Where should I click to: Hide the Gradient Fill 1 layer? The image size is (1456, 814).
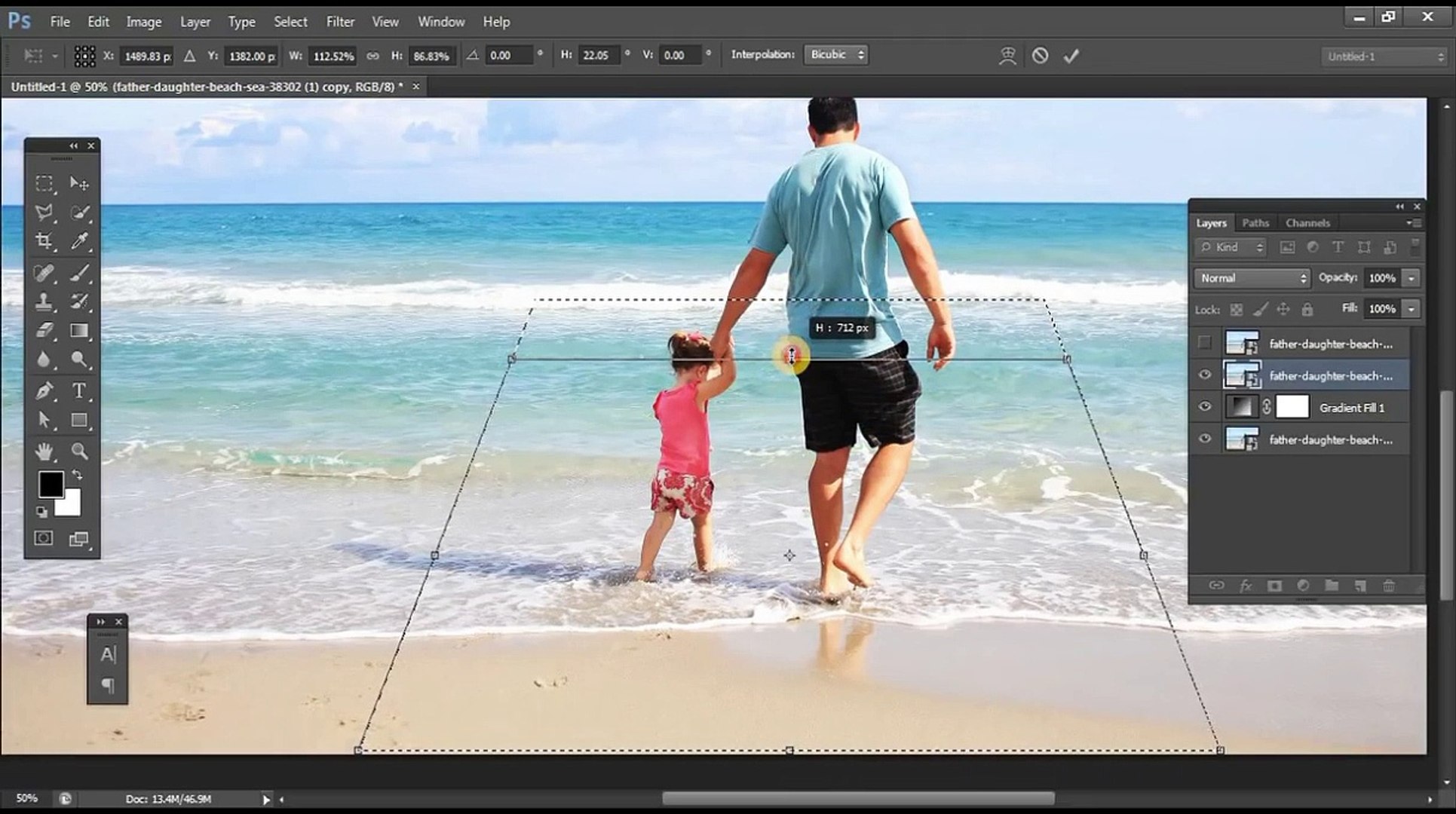tap(1205, 407)
